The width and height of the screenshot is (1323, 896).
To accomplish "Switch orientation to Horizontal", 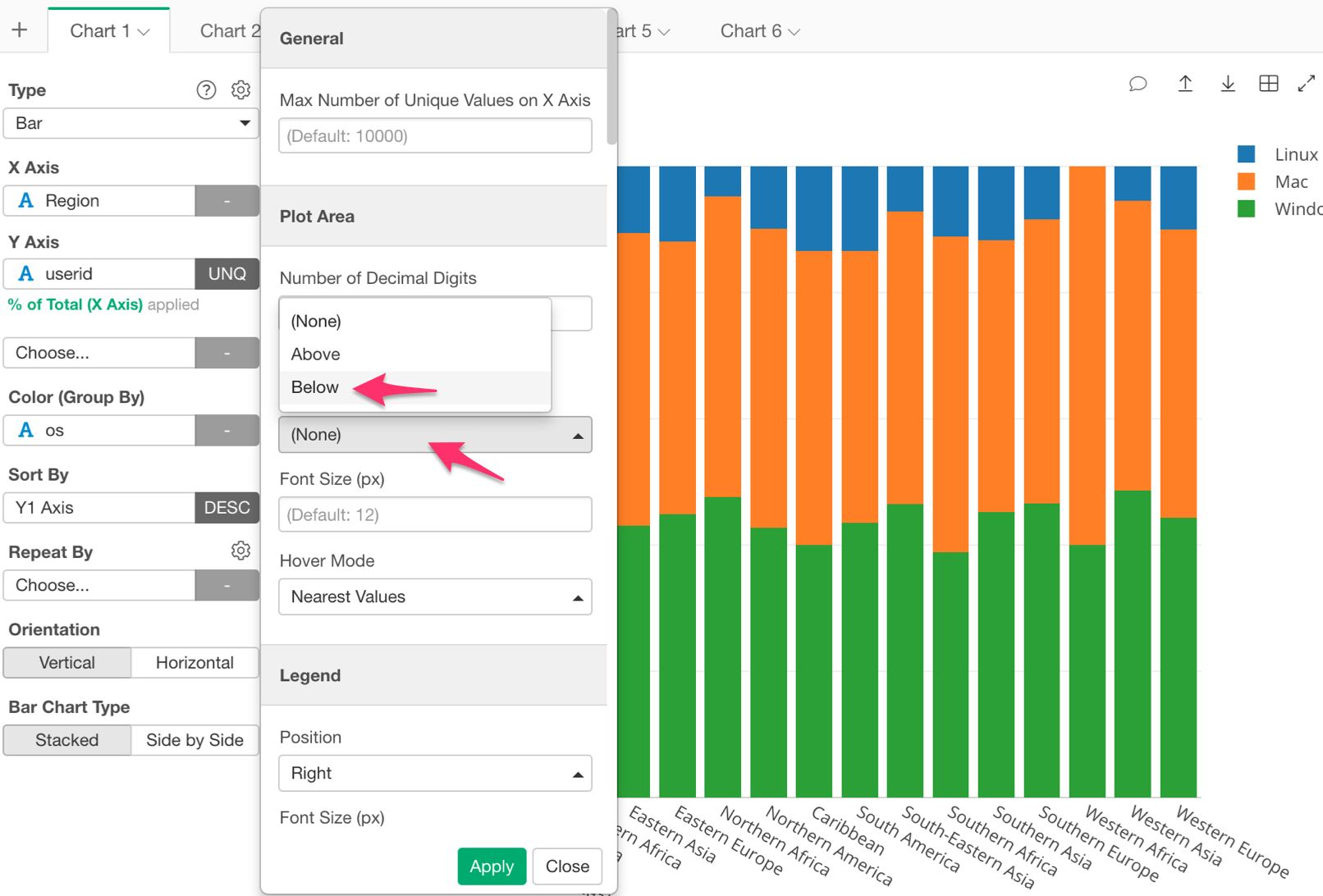I will click(x=195, y=663).
